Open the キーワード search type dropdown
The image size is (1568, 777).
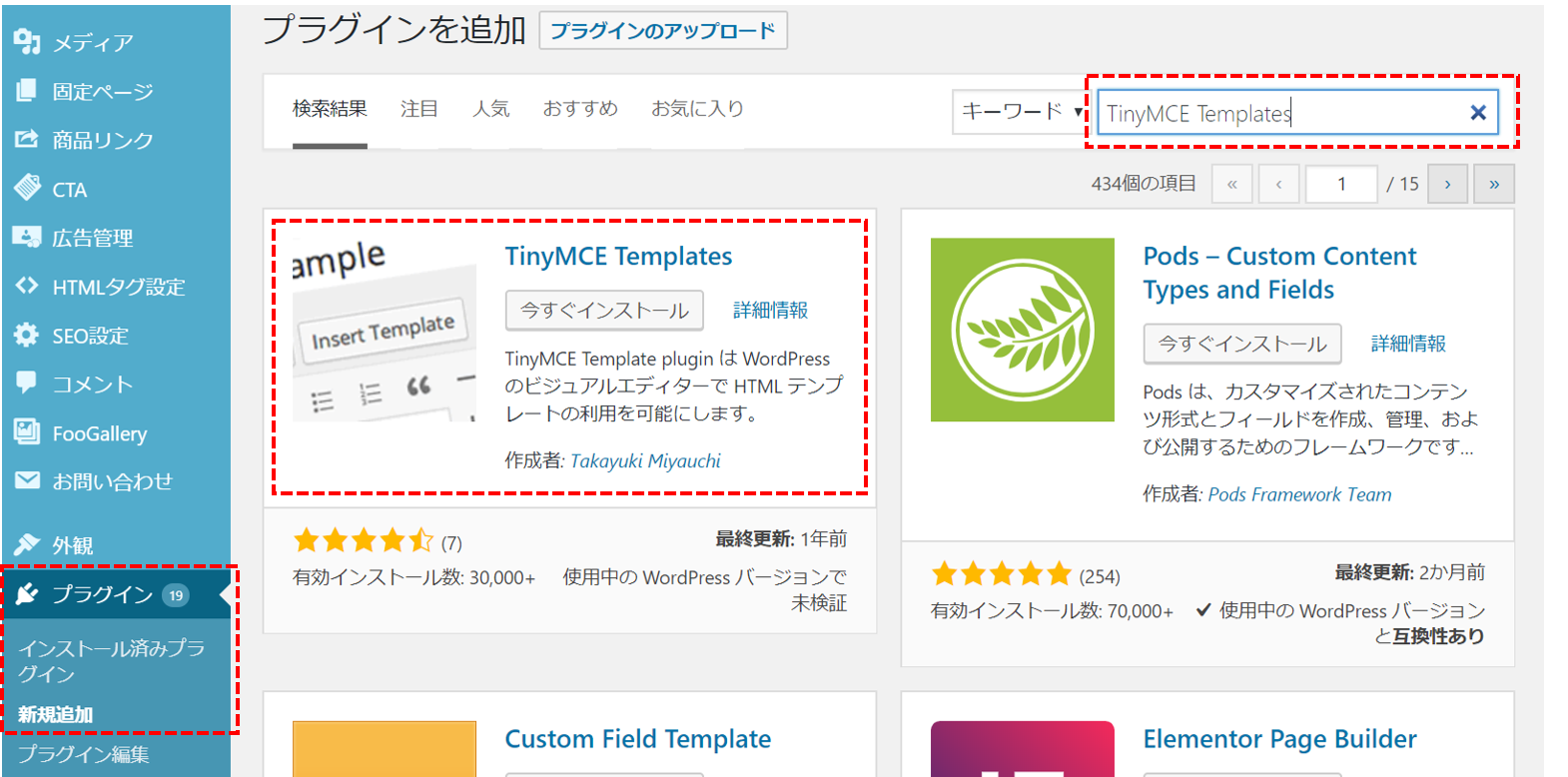1020,112
